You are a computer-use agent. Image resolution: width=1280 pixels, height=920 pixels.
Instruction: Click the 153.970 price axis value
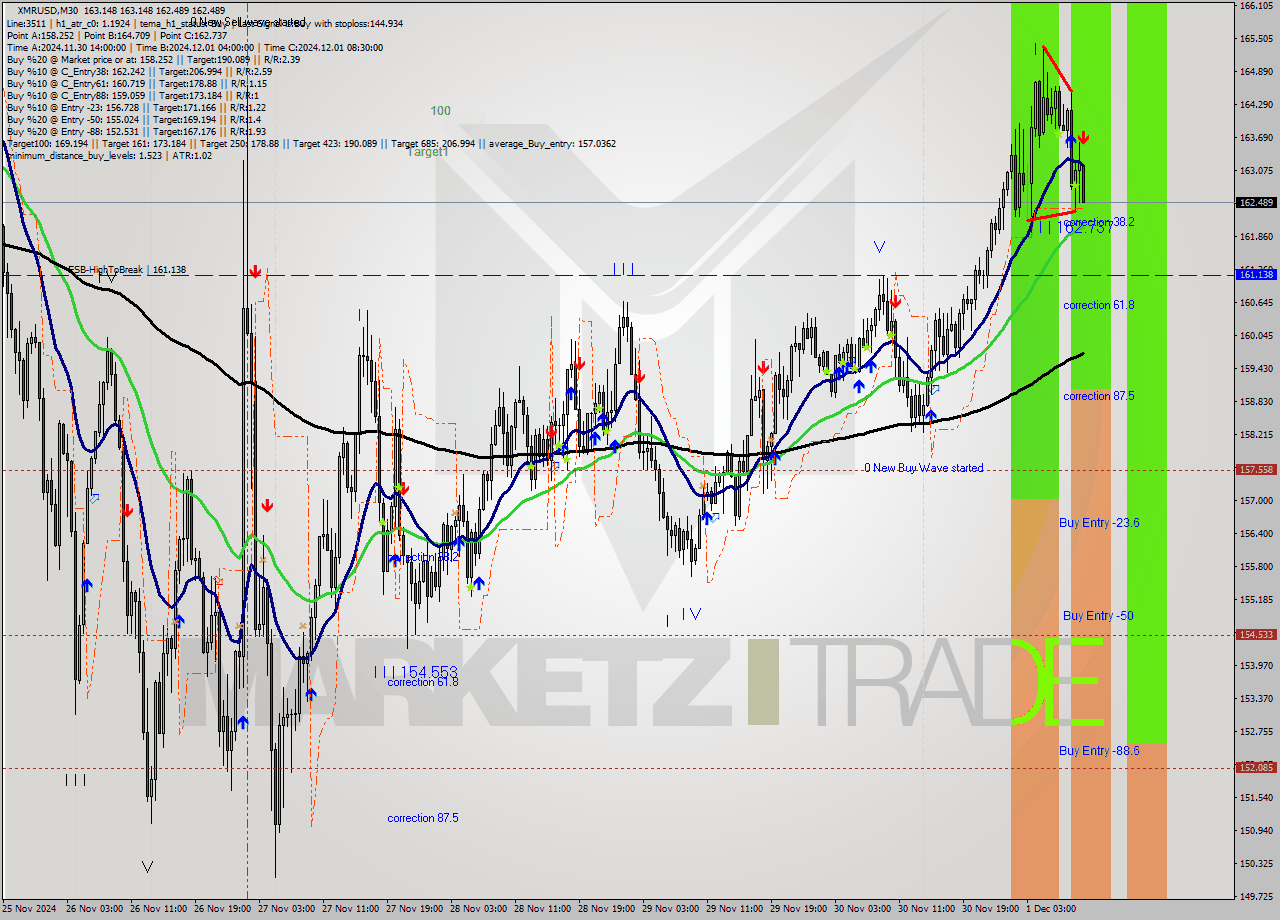click(1256, 665)
